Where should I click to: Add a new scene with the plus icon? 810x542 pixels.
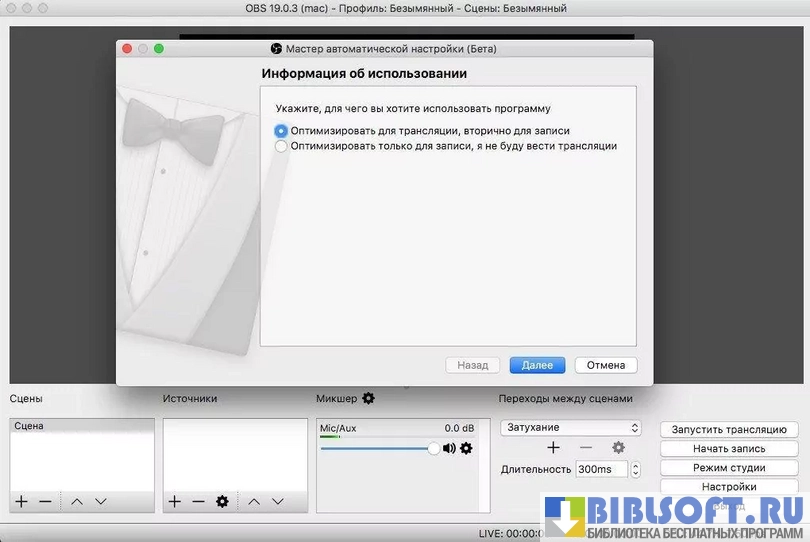(x=21, y=501)
